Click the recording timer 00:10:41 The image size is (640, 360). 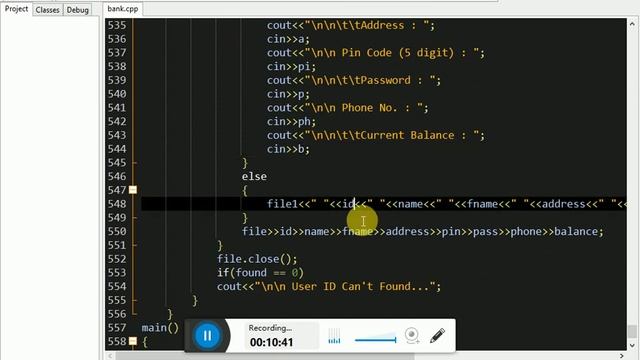point(271,342)
